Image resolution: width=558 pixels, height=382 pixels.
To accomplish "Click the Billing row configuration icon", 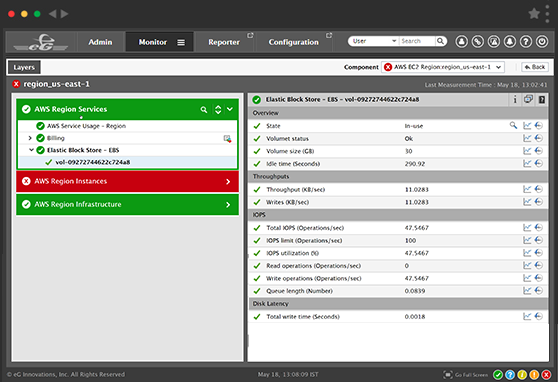I will (x=227, y=138).
